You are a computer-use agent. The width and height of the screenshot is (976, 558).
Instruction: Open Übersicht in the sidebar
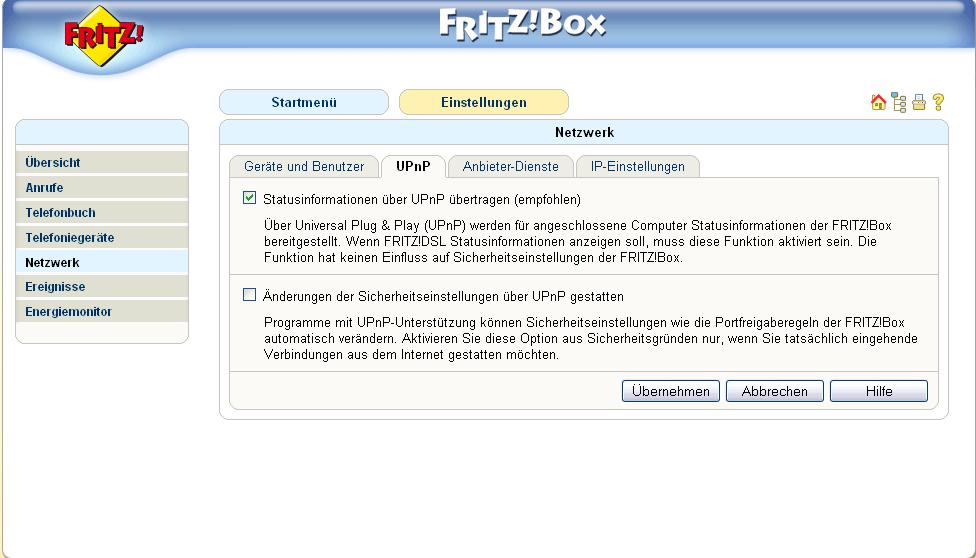pyautogui.click(x=102, y=163)
